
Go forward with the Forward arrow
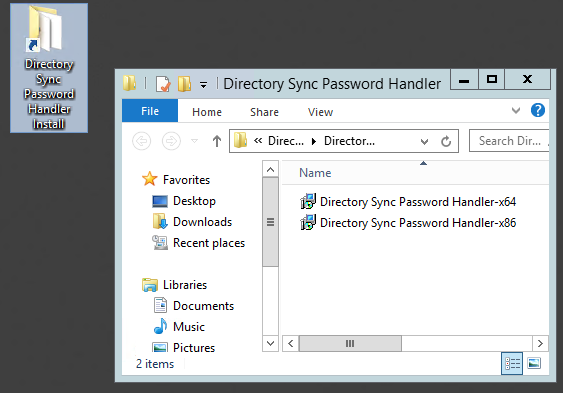coord(171,141)
